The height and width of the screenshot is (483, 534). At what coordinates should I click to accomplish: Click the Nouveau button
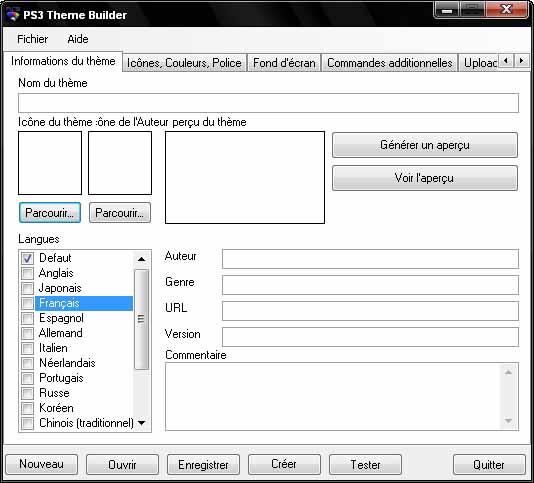click(x=42, y=464)
